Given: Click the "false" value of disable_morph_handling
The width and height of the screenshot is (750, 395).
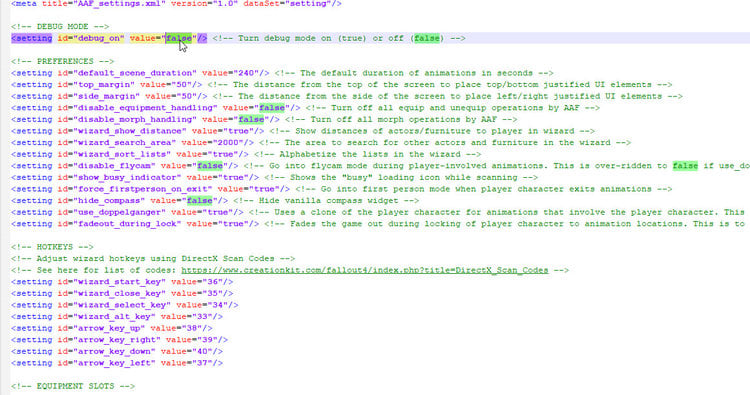Looking at the screenshot, I should click(x=251, y=120).
